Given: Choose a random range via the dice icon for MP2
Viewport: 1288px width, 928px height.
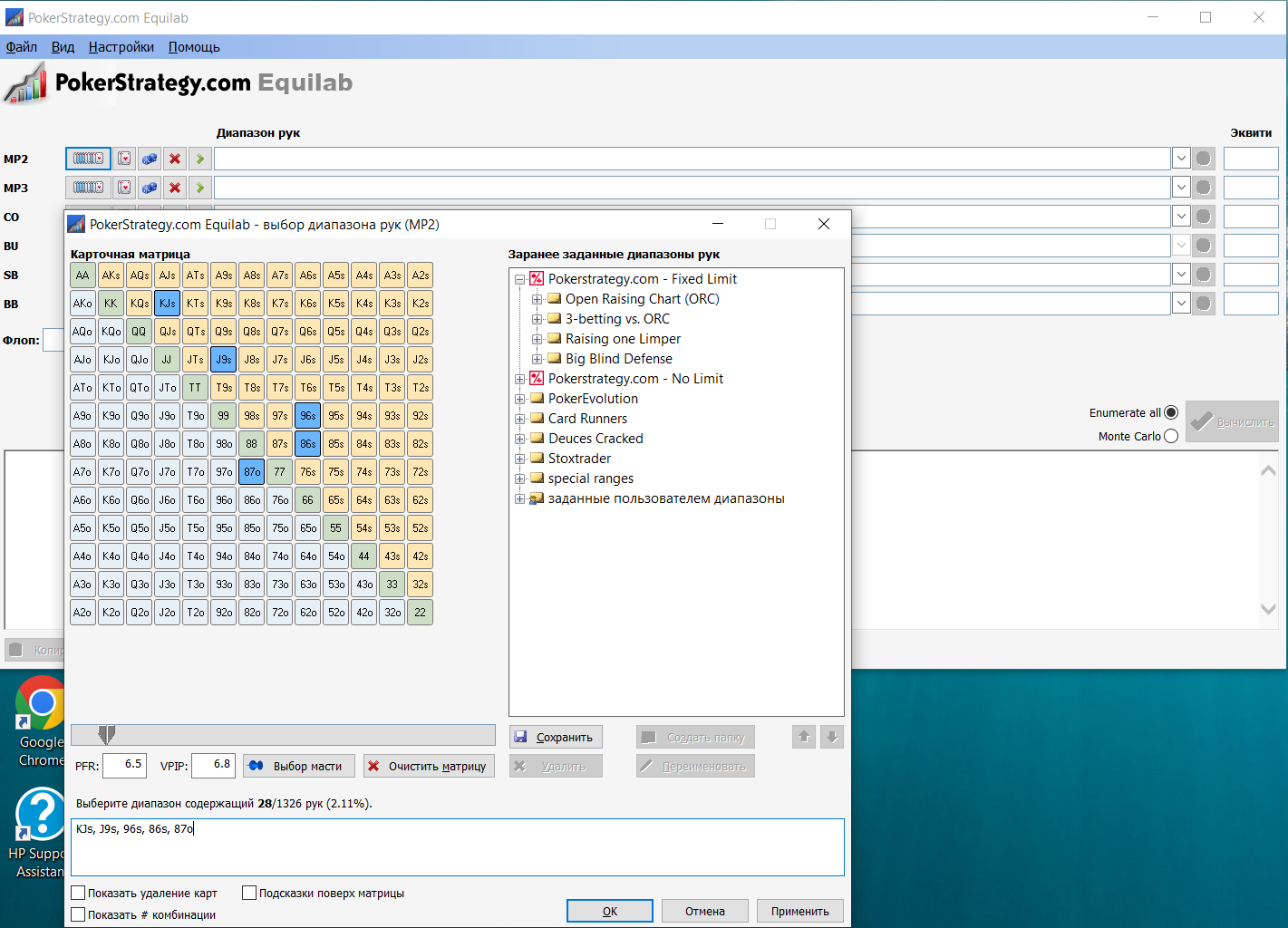Looking at the screenshot, I should point(150,159).
